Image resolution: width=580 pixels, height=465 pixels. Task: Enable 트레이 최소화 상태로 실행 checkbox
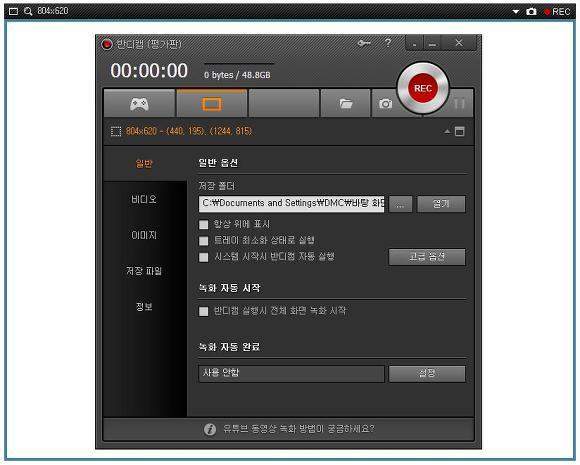coord(203,241)
